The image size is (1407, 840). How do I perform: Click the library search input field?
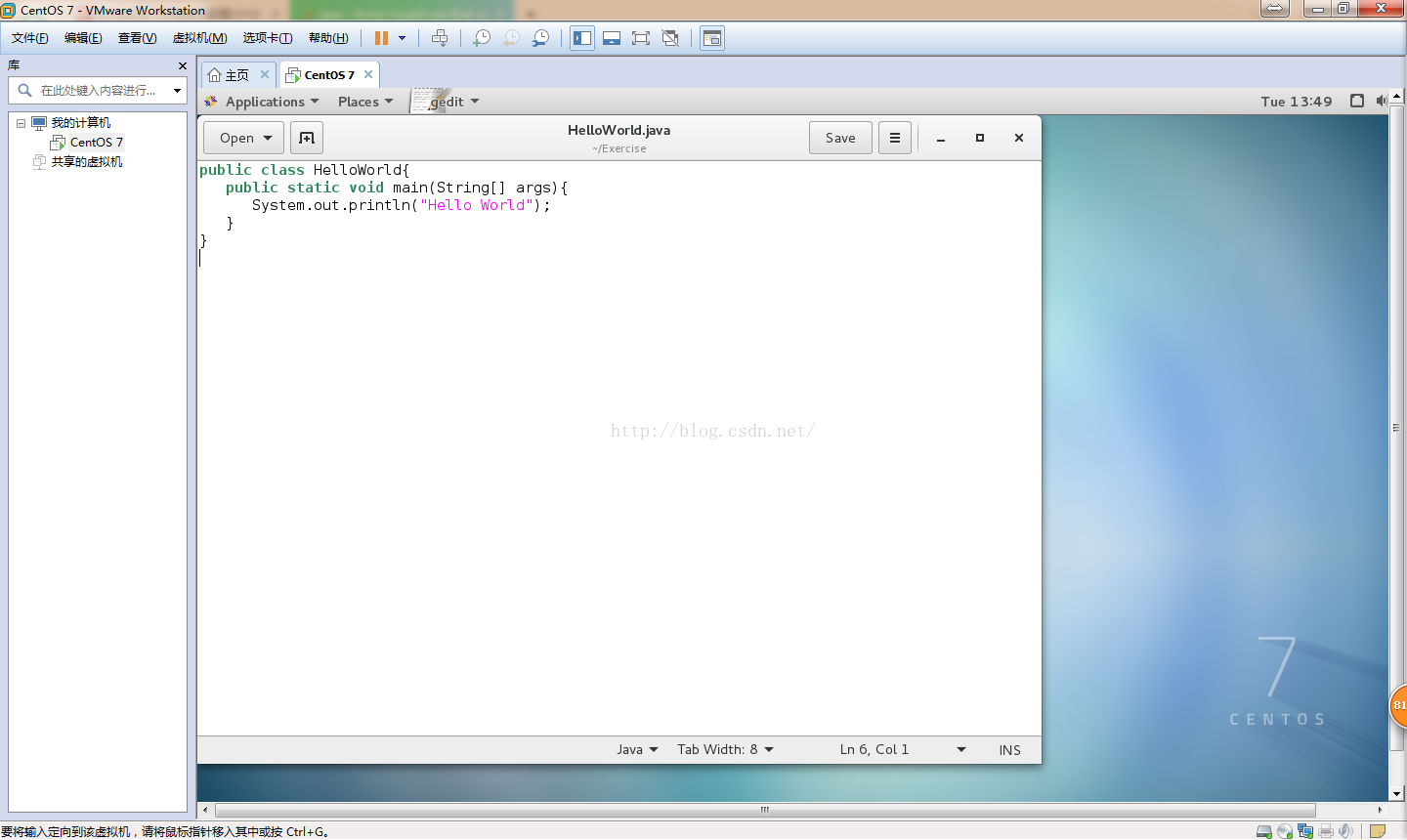tap(98, 90)
